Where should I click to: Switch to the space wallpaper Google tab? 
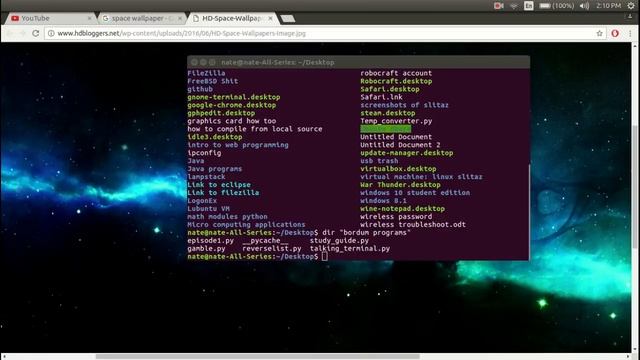point(141,18)
